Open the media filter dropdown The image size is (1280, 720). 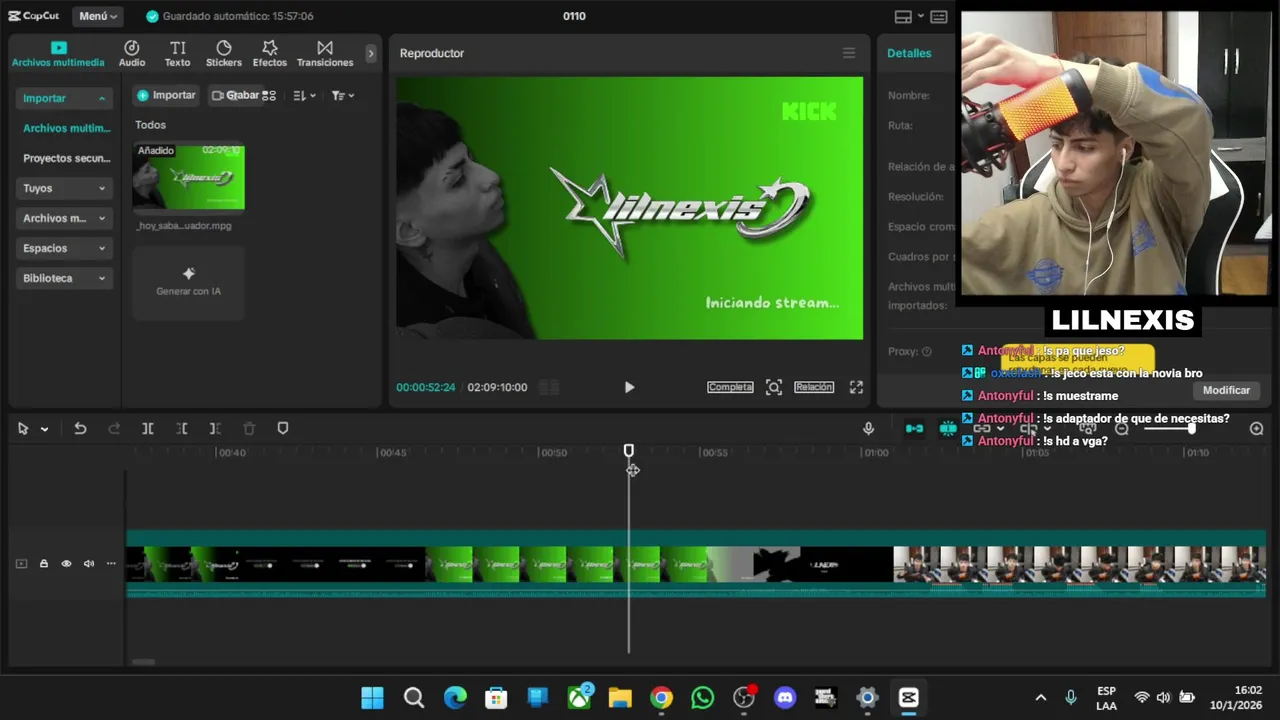click(343, 95)
